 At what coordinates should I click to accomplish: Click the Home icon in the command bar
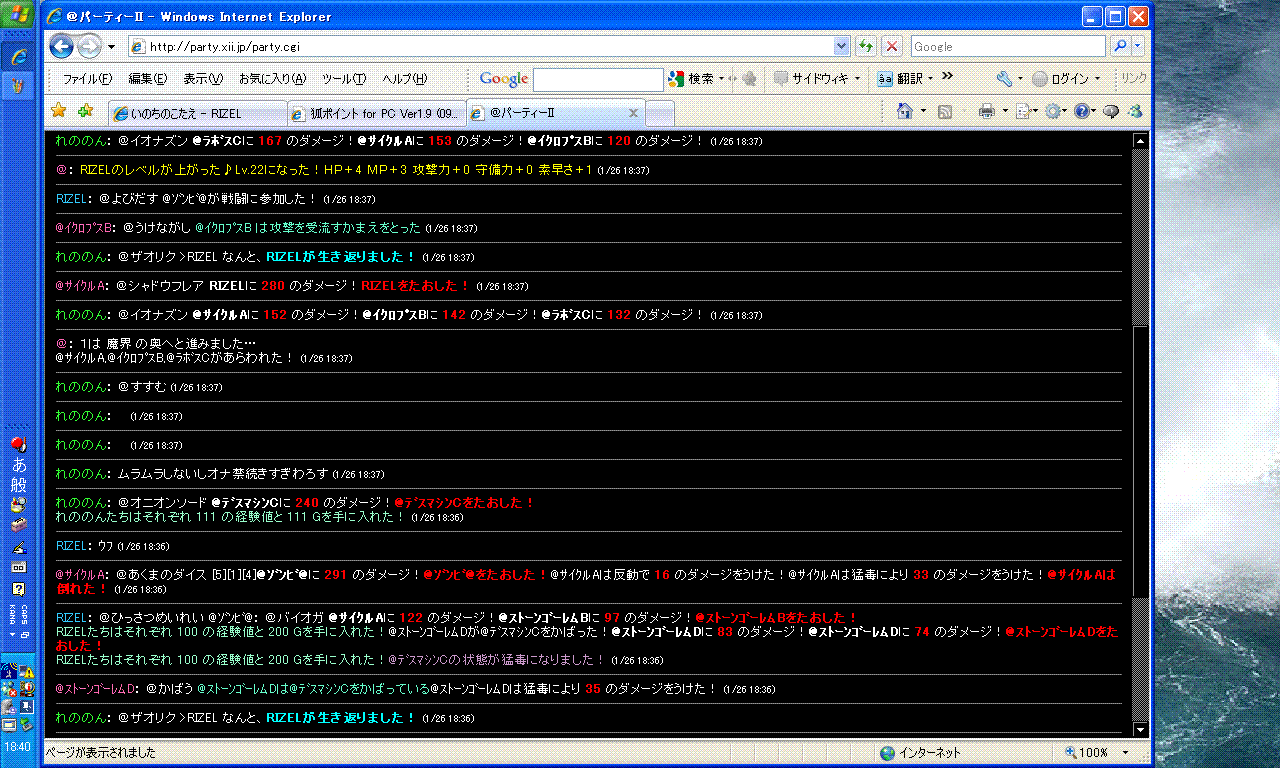click(905, 112)
